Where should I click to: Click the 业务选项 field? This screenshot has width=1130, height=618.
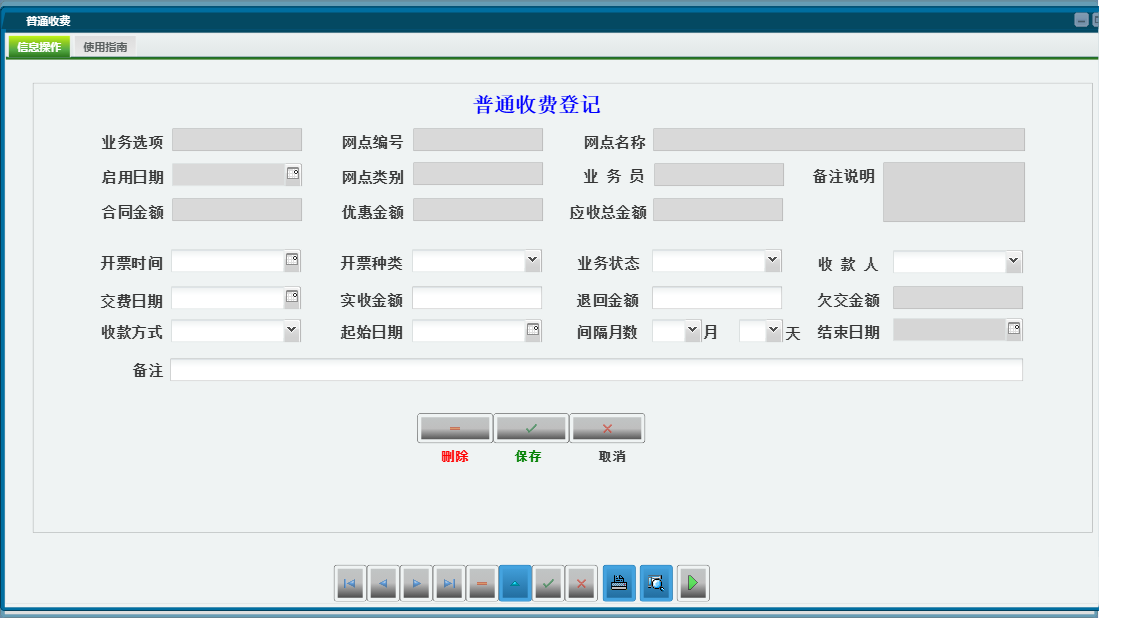(x=237, y=140)
